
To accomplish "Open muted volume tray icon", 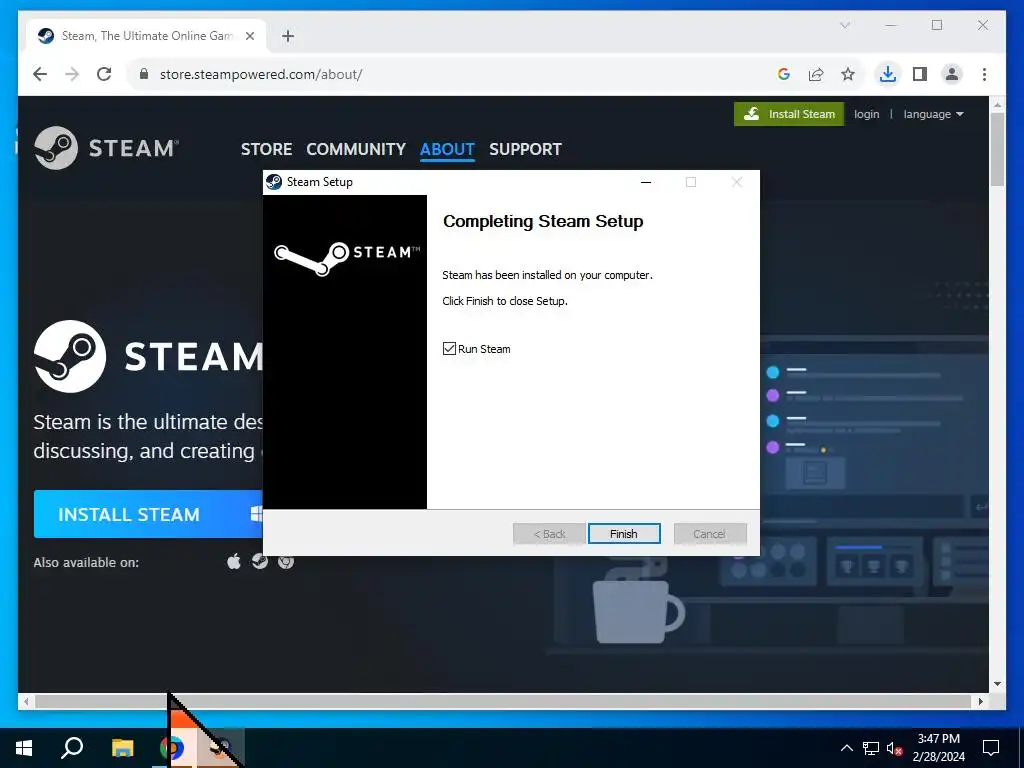I will [x=894, y=748].
